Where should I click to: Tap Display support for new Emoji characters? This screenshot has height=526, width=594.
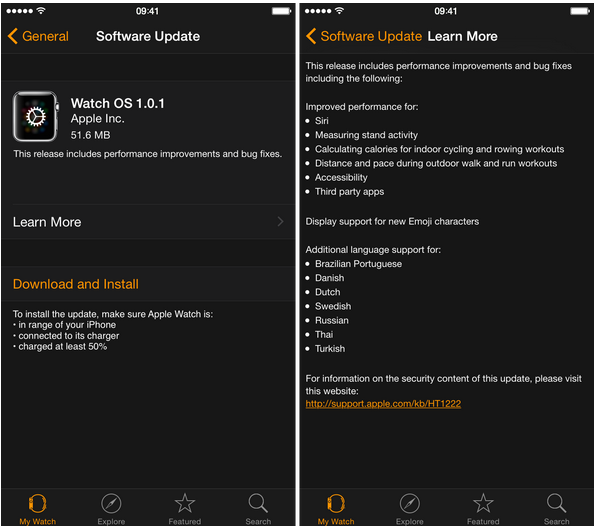(392, 221)
